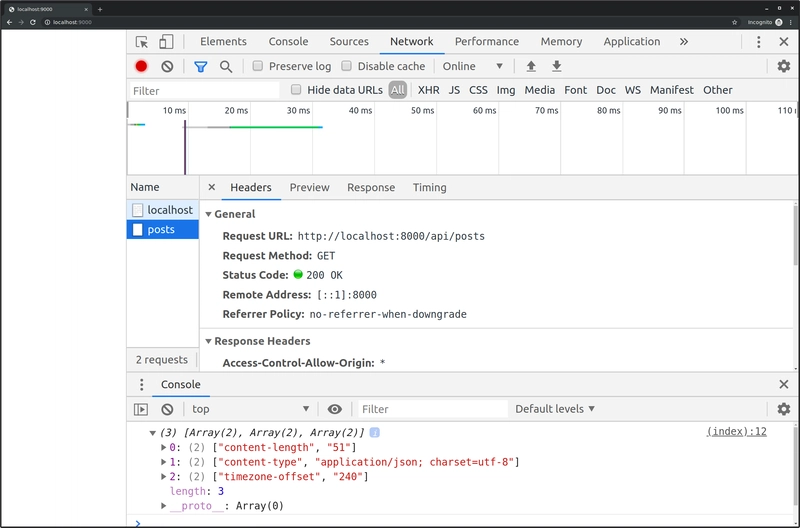Show the console sidebar icon
The width and height of the screenshot is (800, 528).
141,409
